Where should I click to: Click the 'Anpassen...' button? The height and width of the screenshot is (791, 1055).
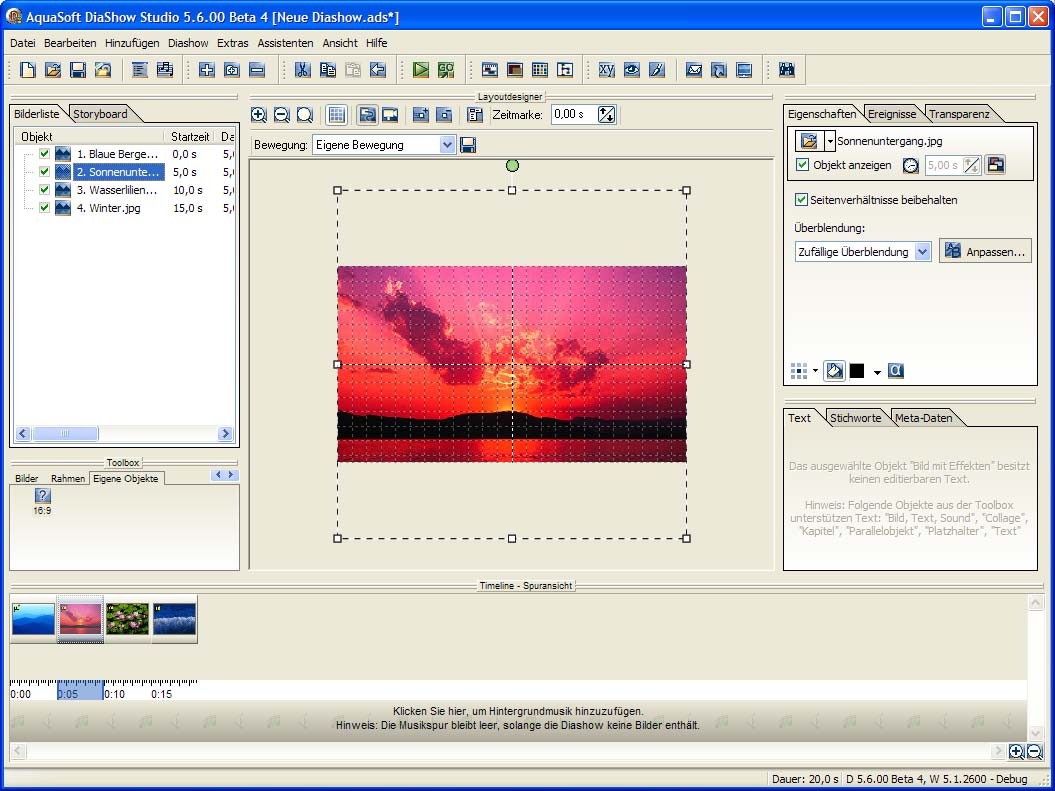click(985, 252)
